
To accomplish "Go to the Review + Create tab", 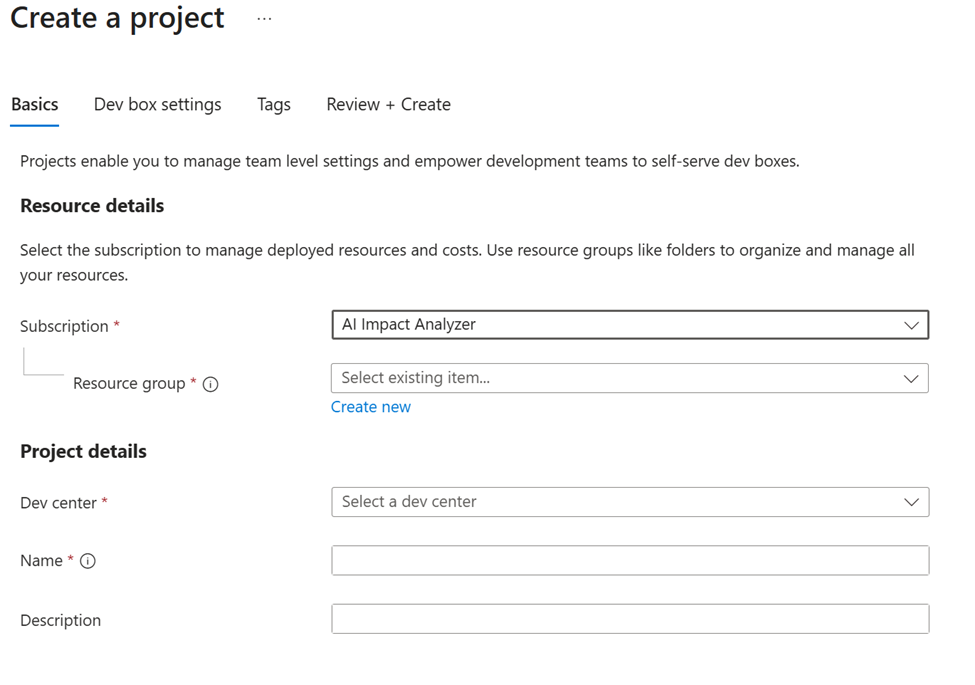I will click(388, 104).
